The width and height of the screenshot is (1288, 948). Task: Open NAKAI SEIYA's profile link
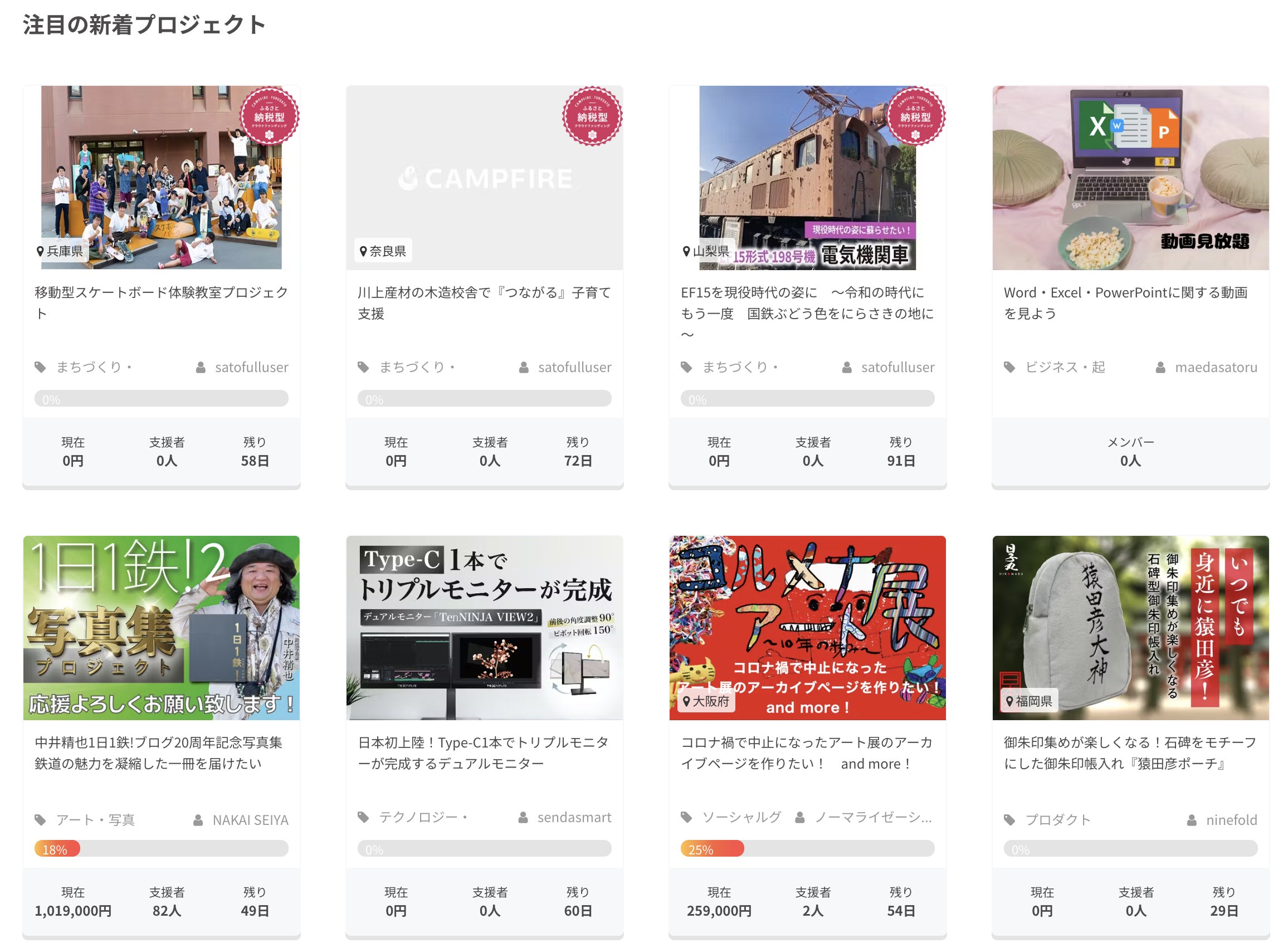[250, 819]
